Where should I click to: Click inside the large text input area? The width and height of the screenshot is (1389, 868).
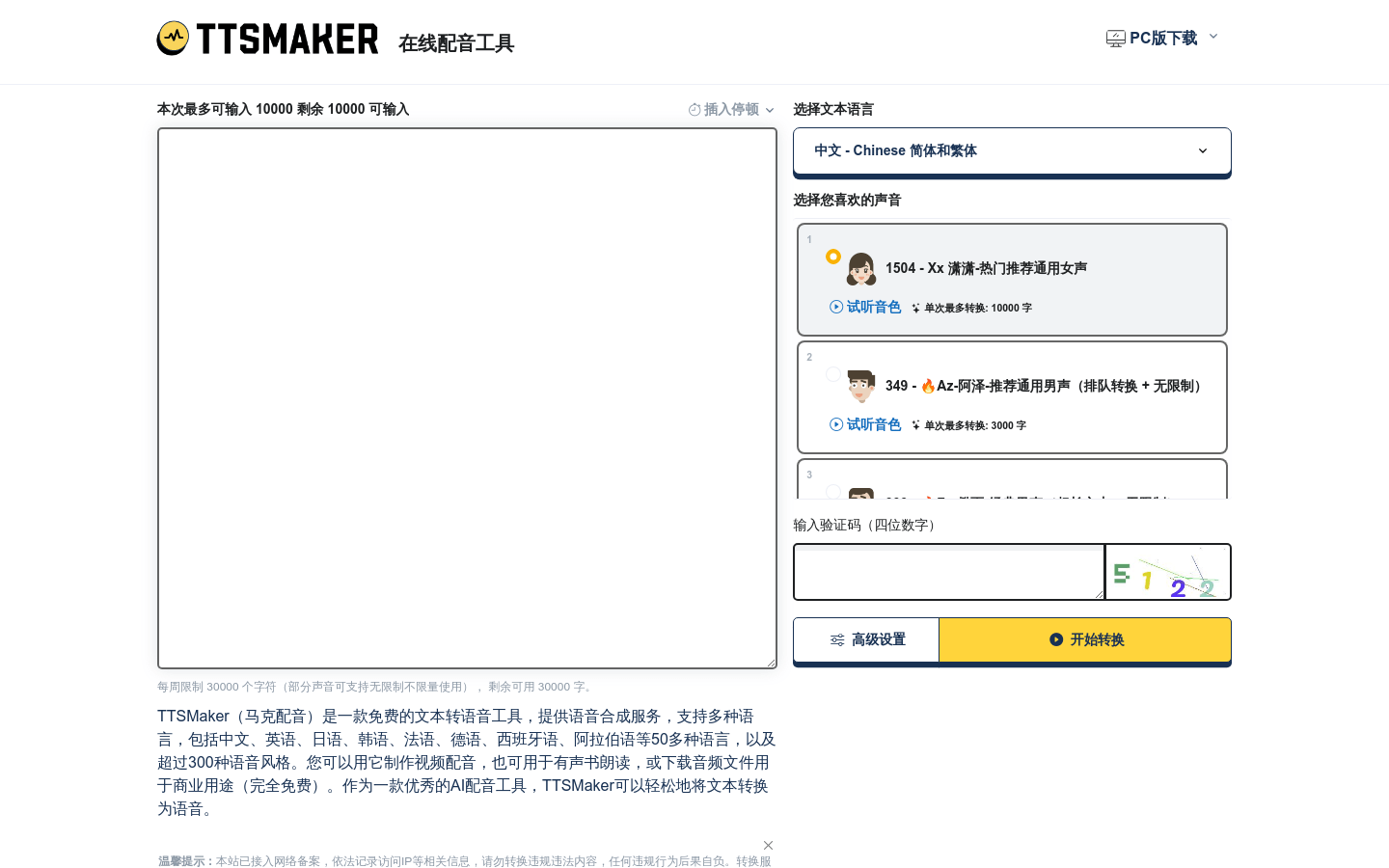[x=467, y=397]
